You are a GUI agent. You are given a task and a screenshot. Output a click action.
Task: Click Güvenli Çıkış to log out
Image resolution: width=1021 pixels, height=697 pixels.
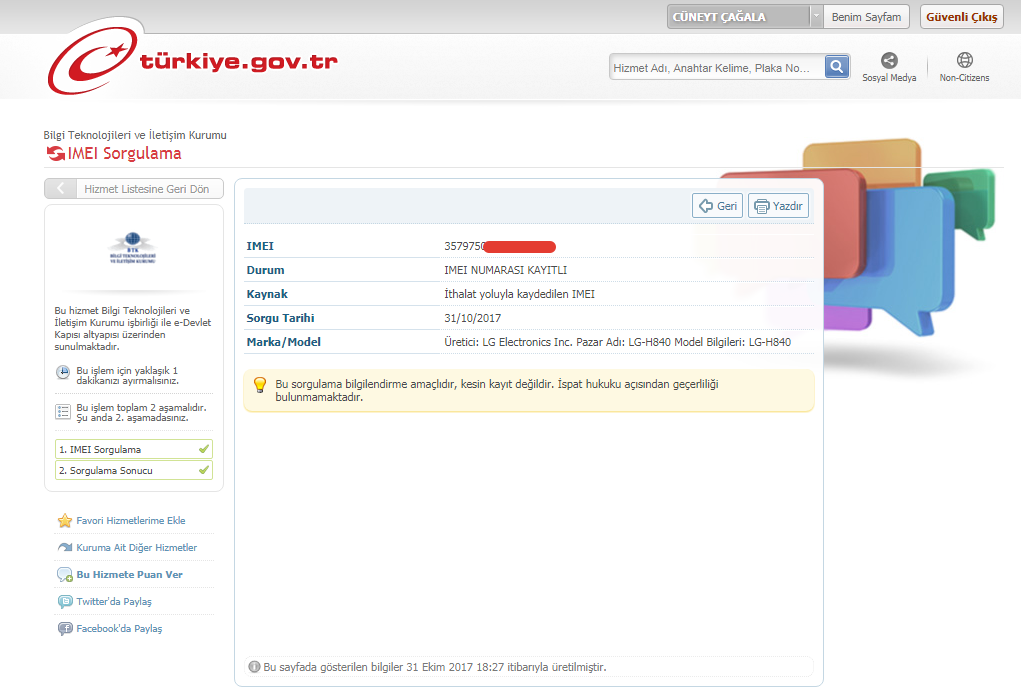tap(962, 17)
